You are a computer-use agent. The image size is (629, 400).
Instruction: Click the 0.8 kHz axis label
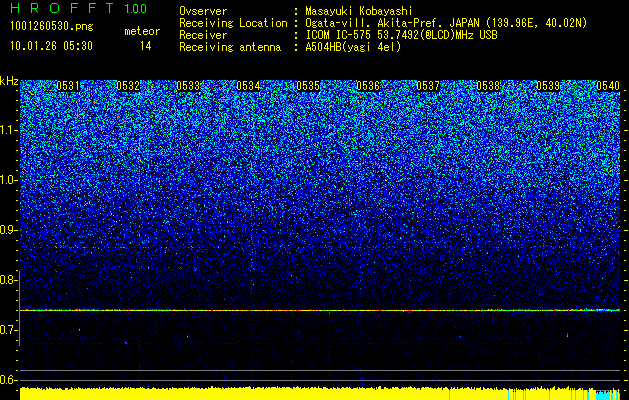tap(9, 280)
